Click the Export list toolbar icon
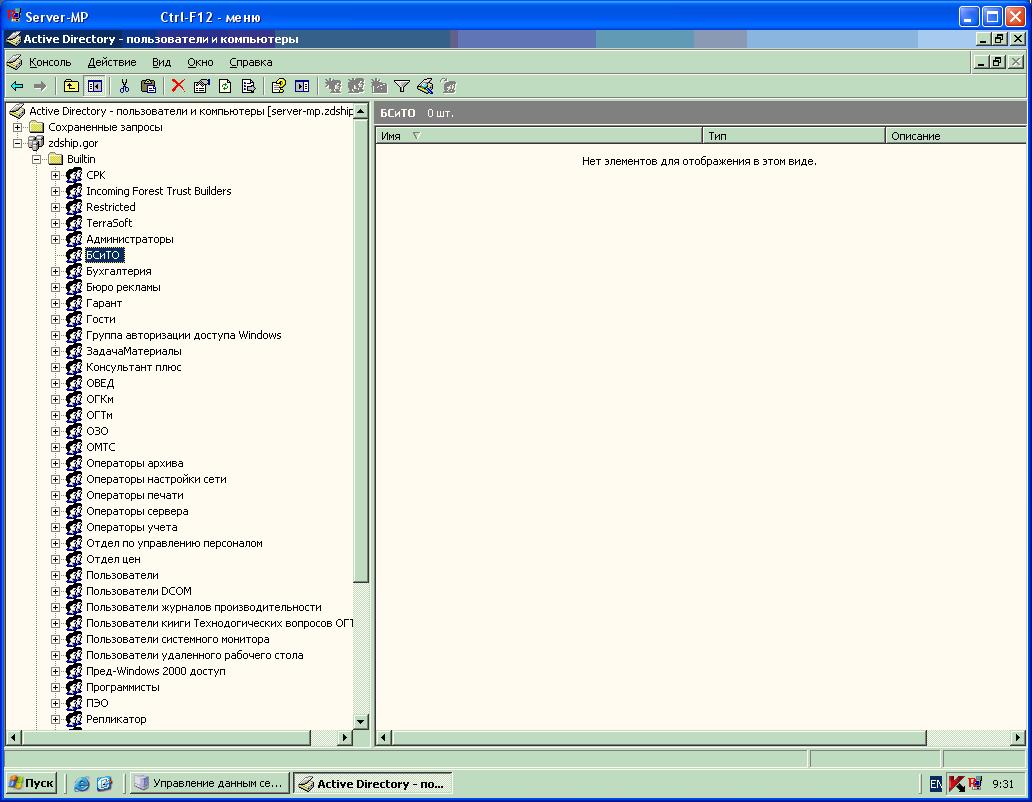 coord(249,86)
